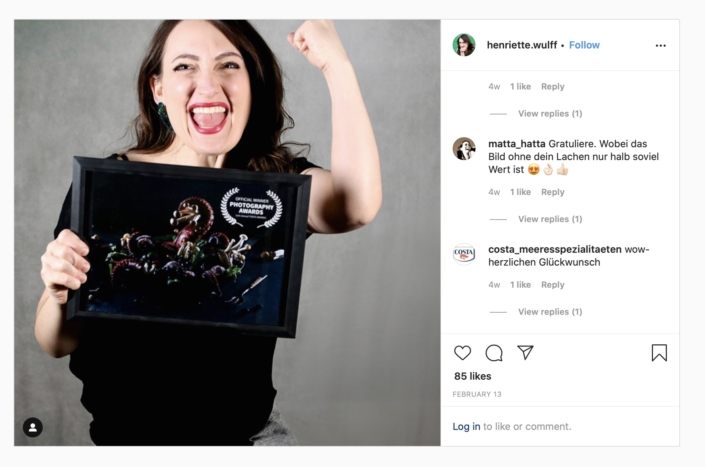
Task: Save the post with the bookmark icon
Action: pos(659,353)
